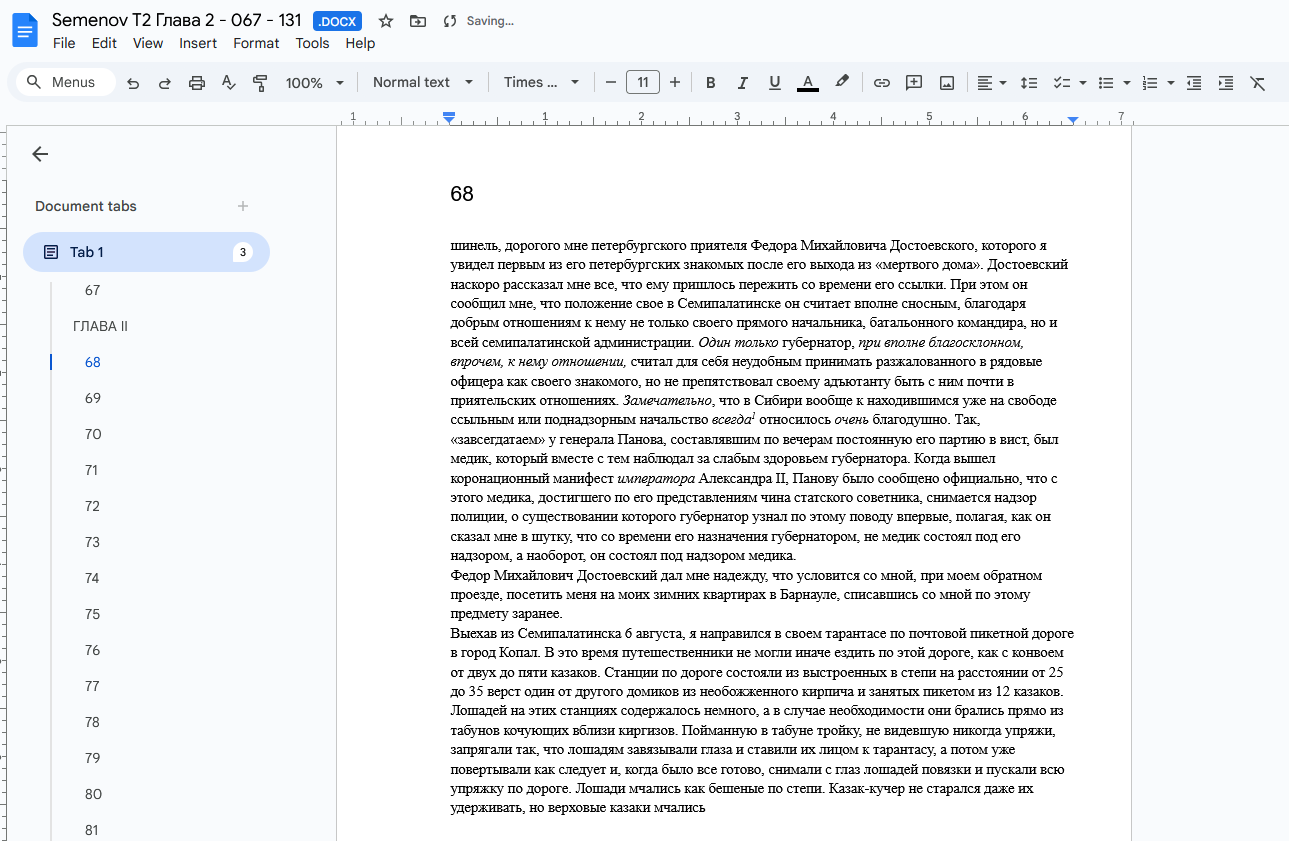The width and height of the screenshot is (1289, 841).
Task: Select the Print icon
Action: point(196,82)
